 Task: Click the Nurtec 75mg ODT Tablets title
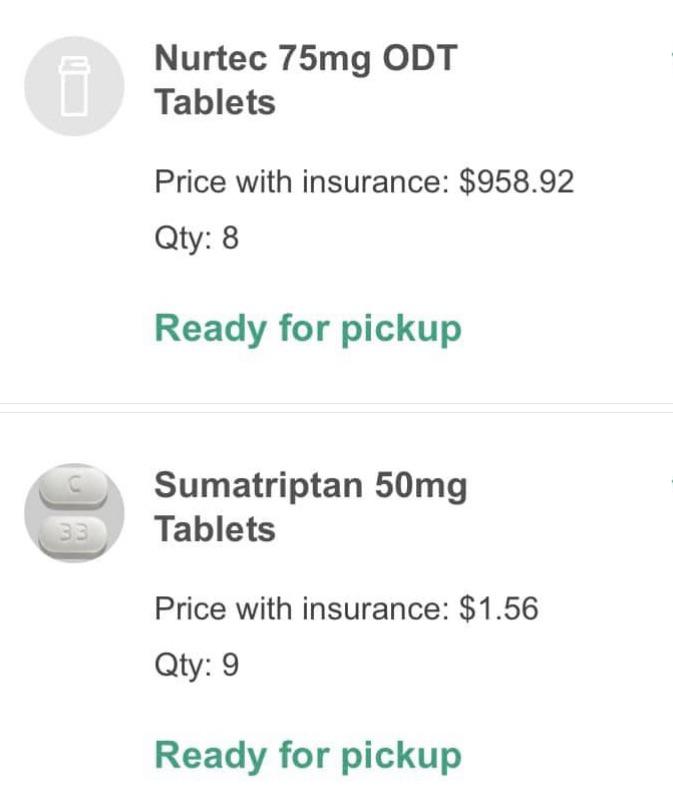[x=306, y=82]
